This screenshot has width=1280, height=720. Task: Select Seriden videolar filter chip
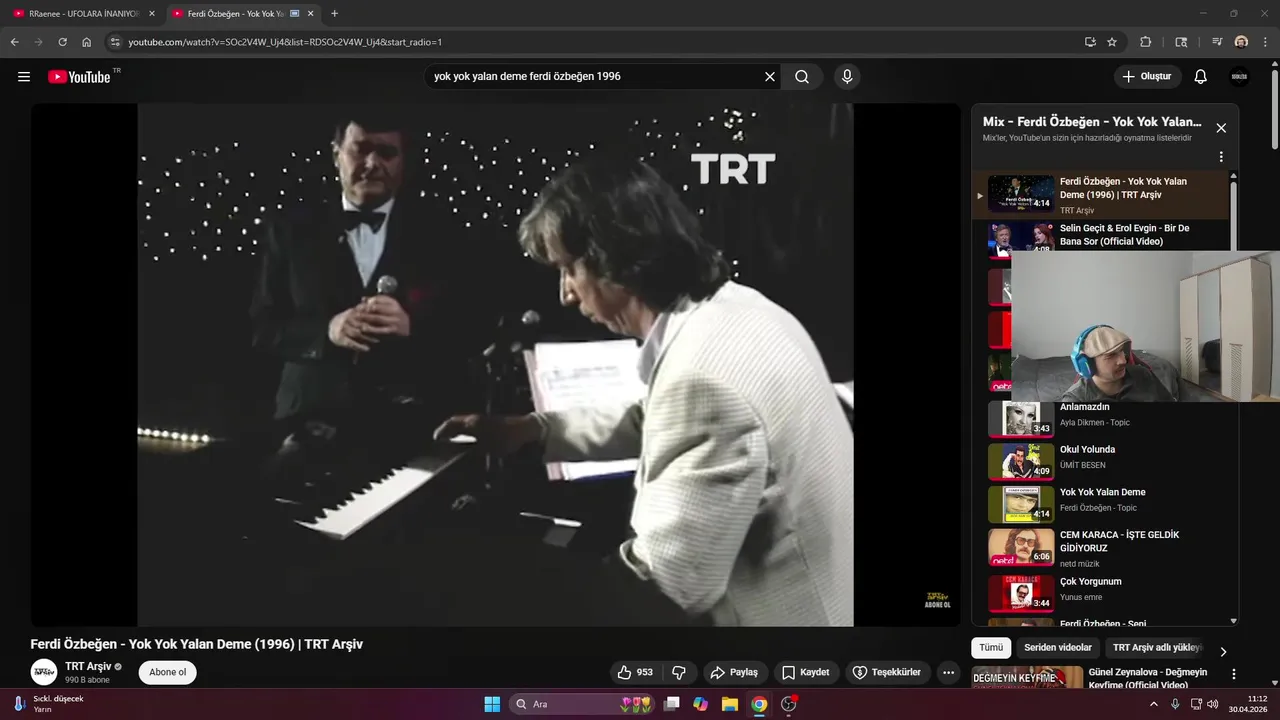(1058, 647)
